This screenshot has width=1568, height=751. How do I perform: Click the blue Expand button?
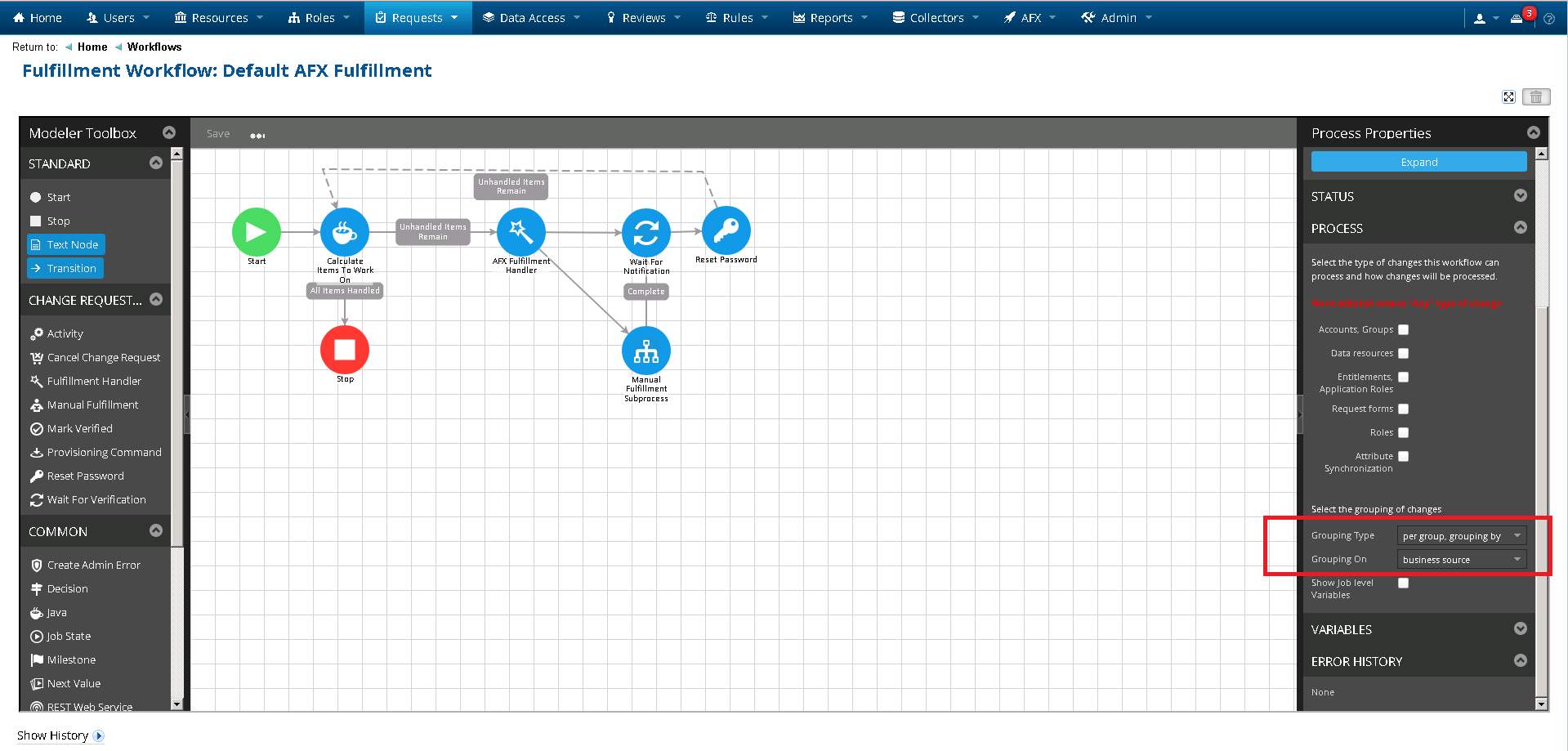coord(1418,162)
